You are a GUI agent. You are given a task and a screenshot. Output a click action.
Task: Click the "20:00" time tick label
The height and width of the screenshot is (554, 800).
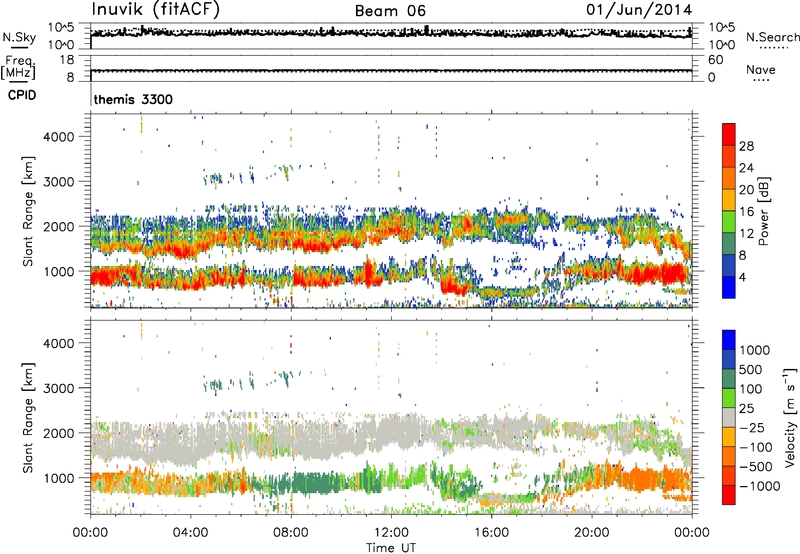pyautogui.click(x=591, y=533)
